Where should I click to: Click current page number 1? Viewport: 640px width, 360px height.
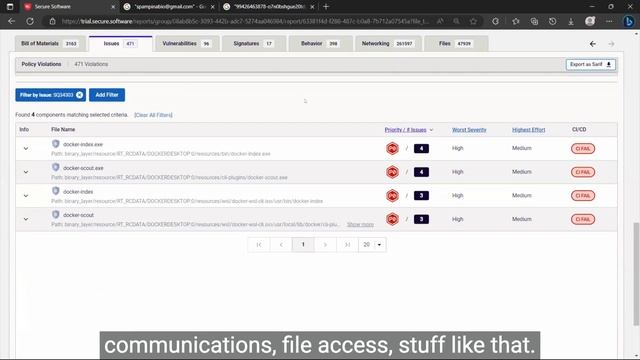tap(303, 244)
